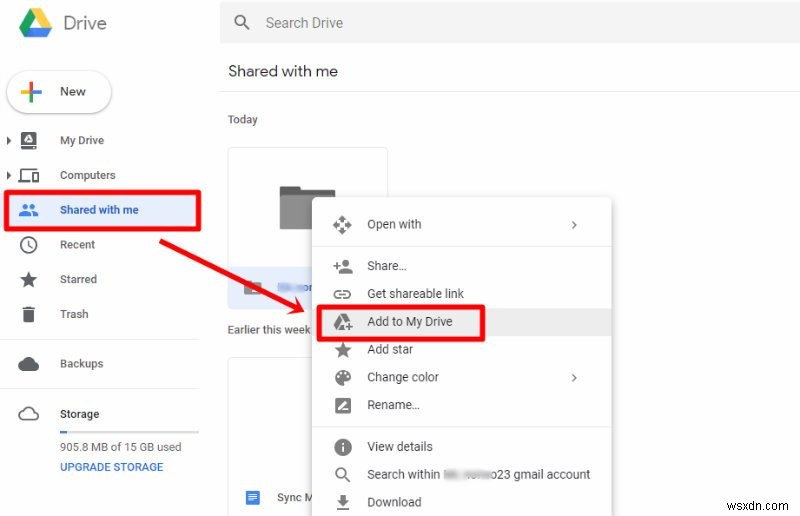
Task: Click the info icon beside View details
Action: click(x=343, y=447)
